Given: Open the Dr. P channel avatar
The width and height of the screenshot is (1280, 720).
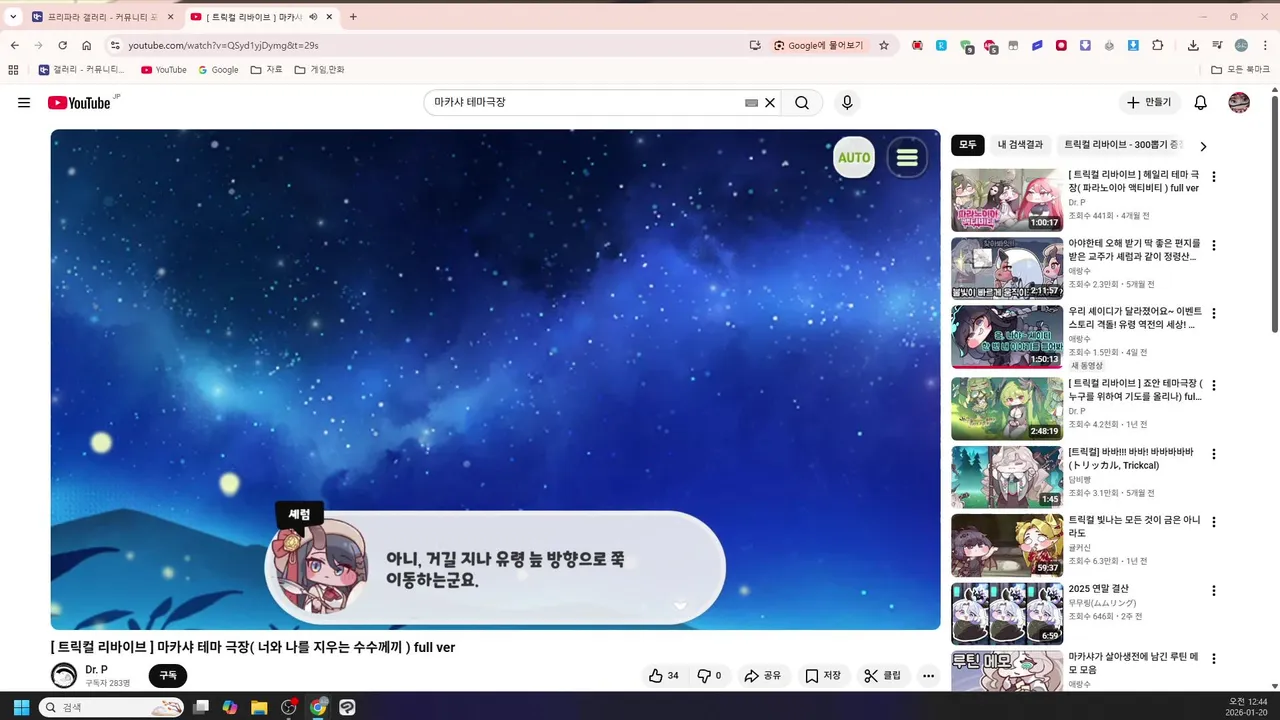Looking at the screenshot, I should (x=64, y=675).
